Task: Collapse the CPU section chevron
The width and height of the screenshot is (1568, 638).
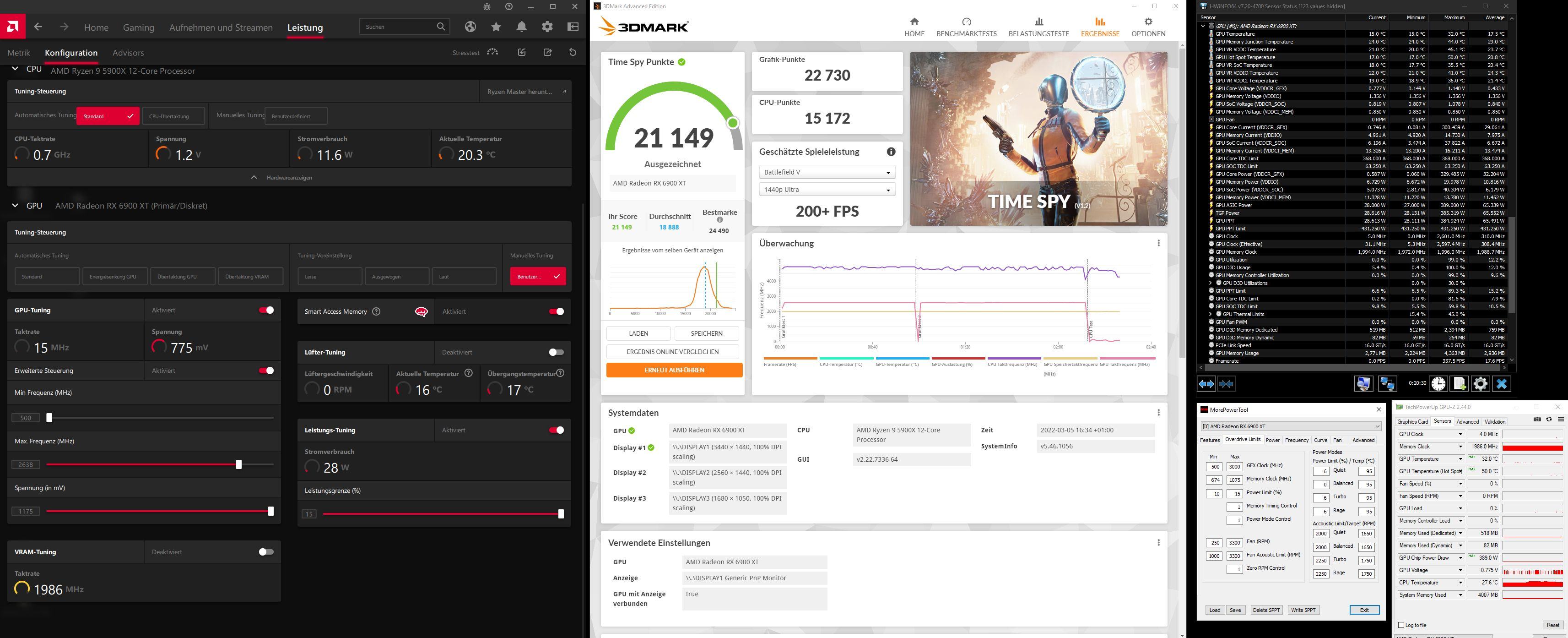Action: coord(15,70)
